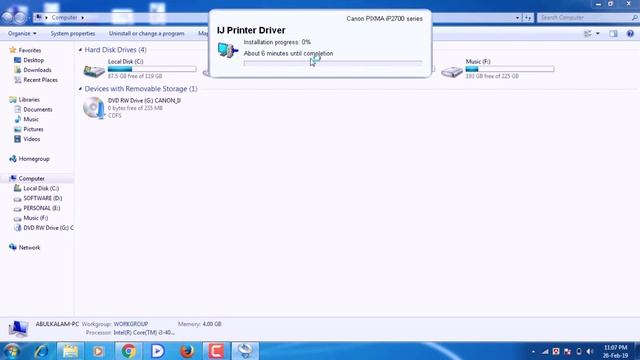Open the Help question mark icon
Viewport: 640px width, 360px height.
(630, 33)
